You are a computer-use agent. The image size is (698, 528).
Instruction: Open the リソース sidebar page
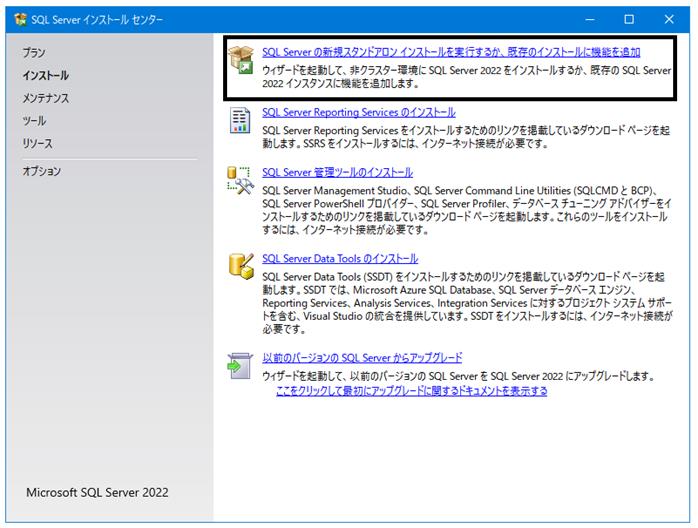37,143
